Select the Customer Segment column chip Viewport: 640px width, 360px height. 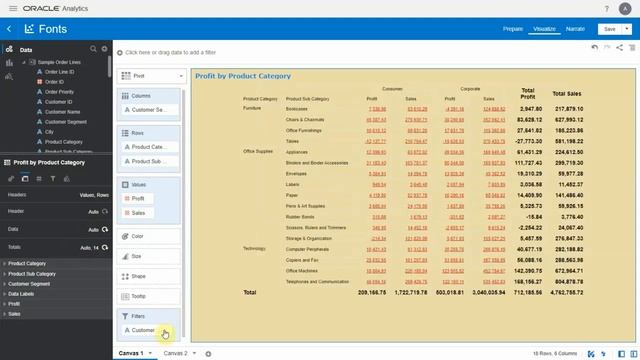149,110
